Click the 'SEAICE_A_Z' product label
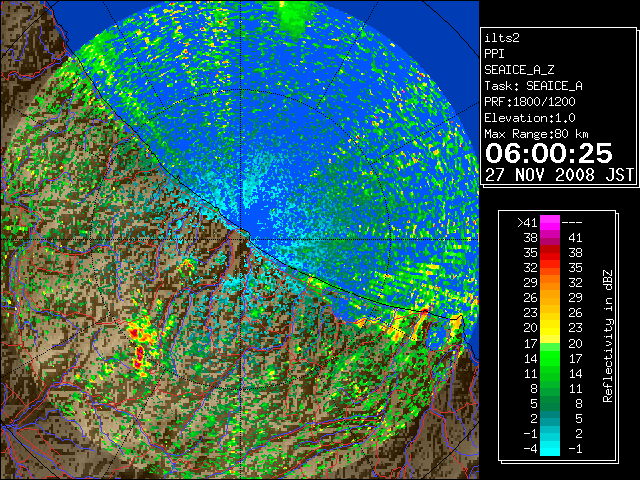The height and width of the screenshot is (480, 640). (x=519, y=70)
